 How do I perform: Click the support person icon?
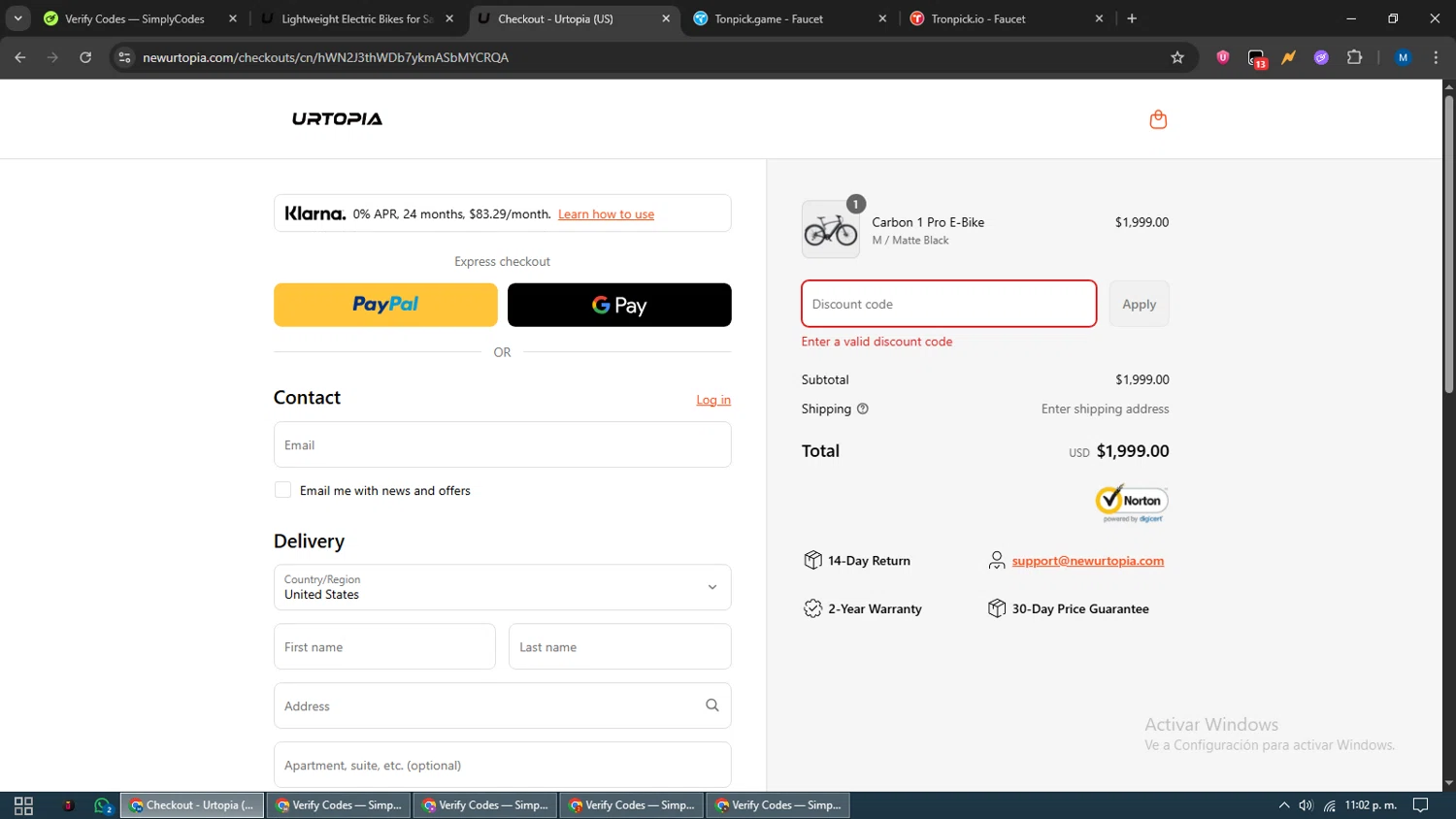click(997, 560)
